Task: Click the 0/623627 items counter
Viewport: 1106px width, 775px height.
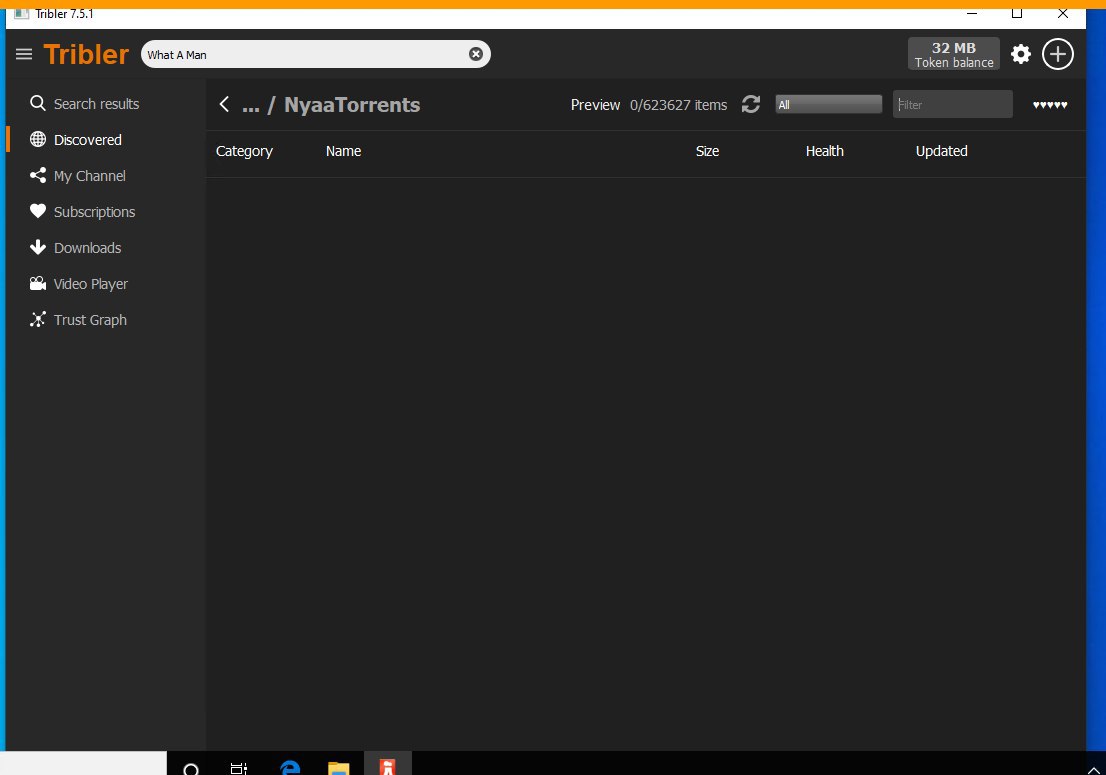Action: pyautogui.click(x=679, y=104)
